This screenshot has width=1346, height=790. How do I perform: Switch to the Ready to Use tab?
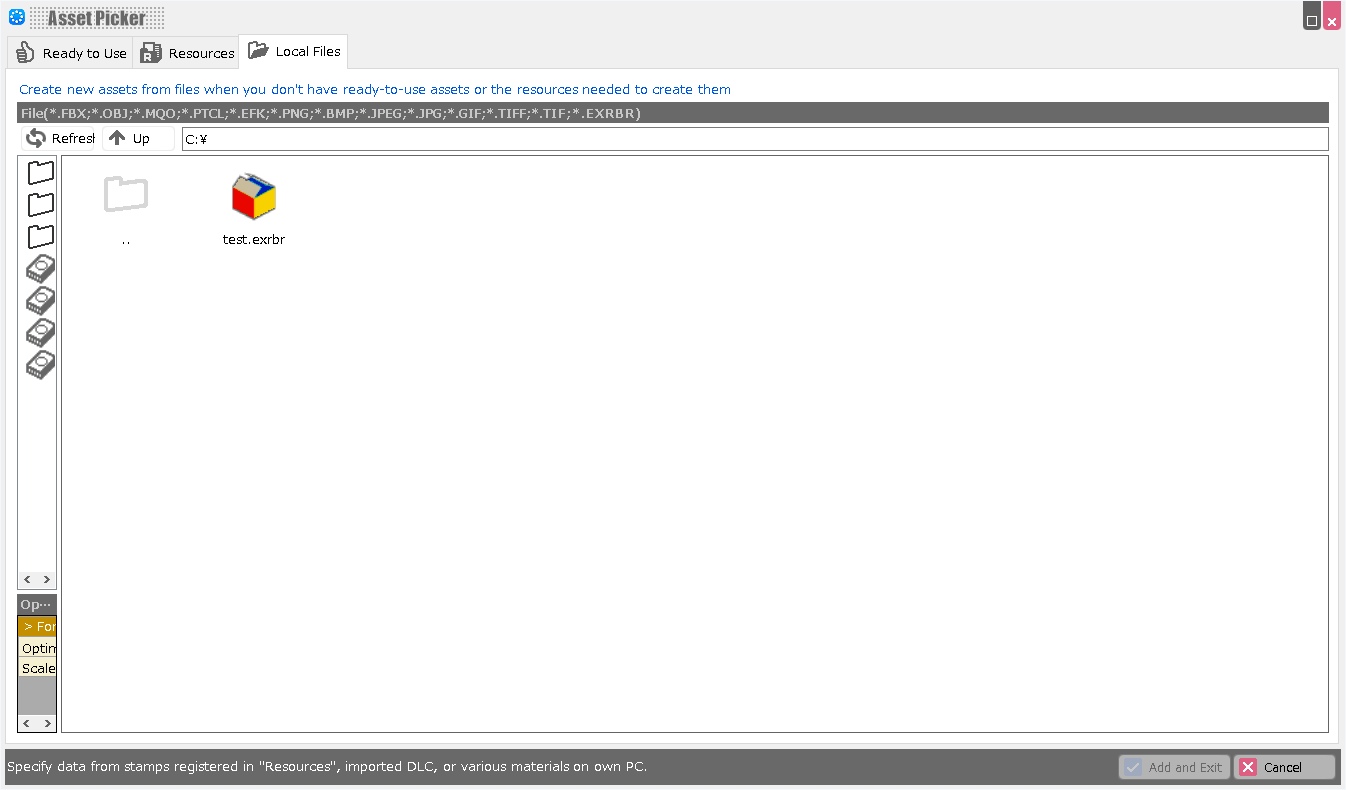click(x=70, y=53)
